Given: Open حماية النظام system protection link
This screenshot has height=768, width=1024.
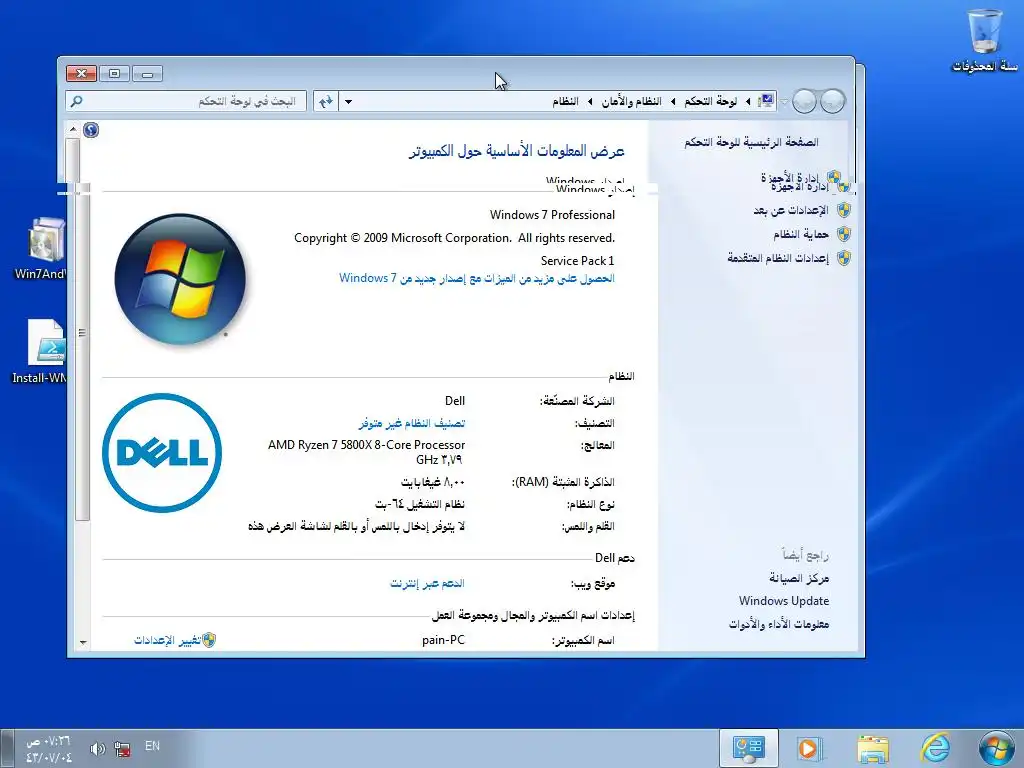Looking at the screenshot, I should 801,234.
